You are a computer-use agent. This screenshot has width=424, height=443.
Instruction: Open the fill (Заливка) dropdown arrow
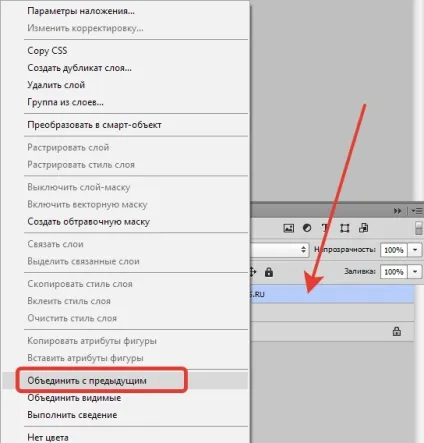pos(415,272)
